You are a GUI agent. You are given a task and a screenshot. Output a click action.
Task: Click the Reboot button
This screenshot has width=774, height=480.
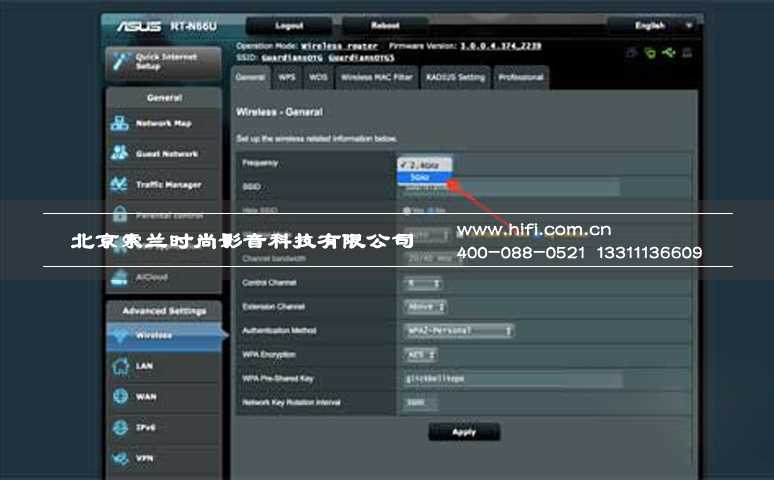[x=385, y=26]
